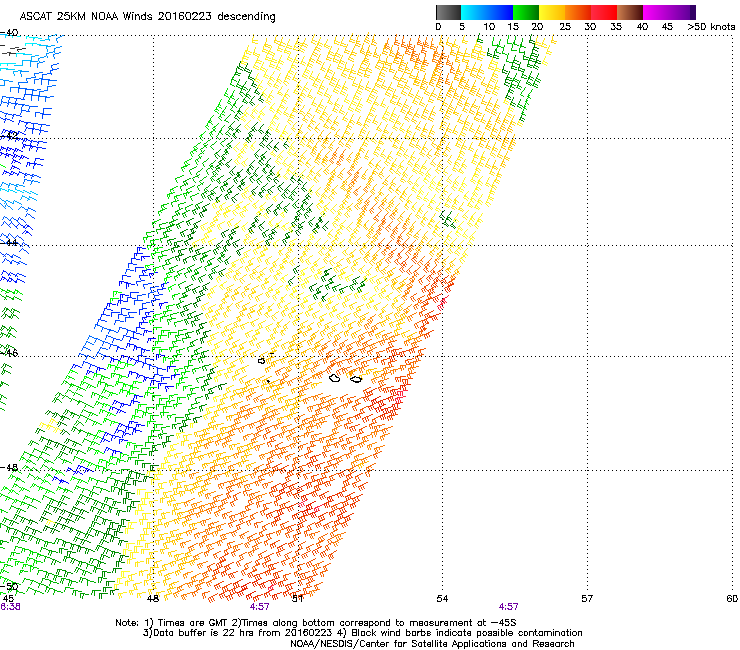The height and width of the screenshot is (650, 740).
Task: Click the red 30-35 knots legend segment
Action: [604, 12]
